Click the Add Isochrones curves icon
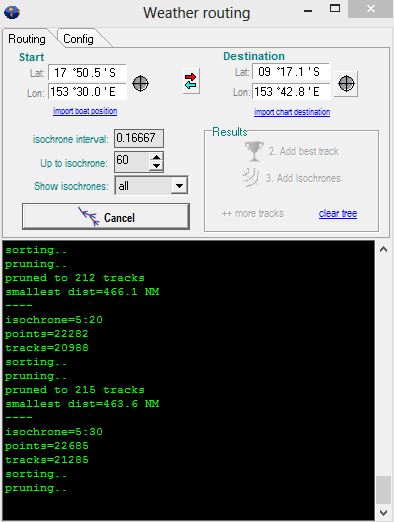 251,177
